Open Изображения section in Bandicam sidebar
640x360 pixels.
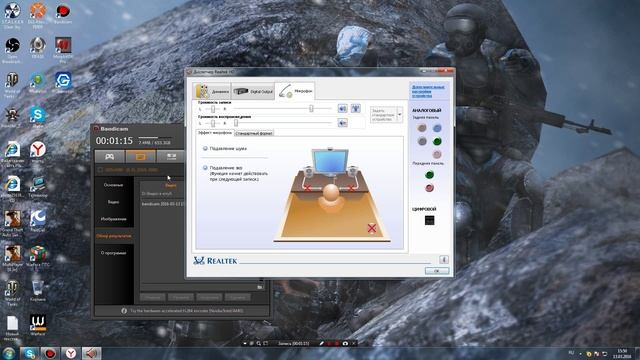coord(113,219)
